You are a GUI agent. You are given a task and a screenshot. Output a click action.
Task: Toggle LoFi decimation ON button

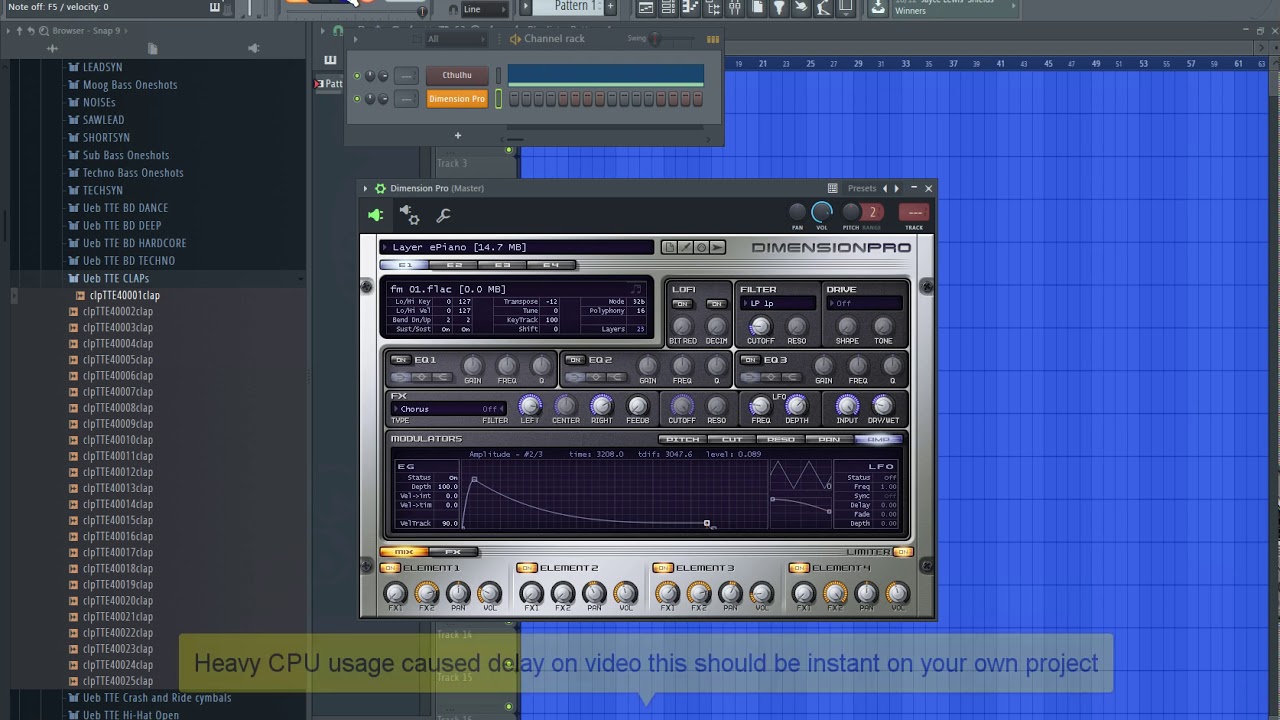pos(716,304)
